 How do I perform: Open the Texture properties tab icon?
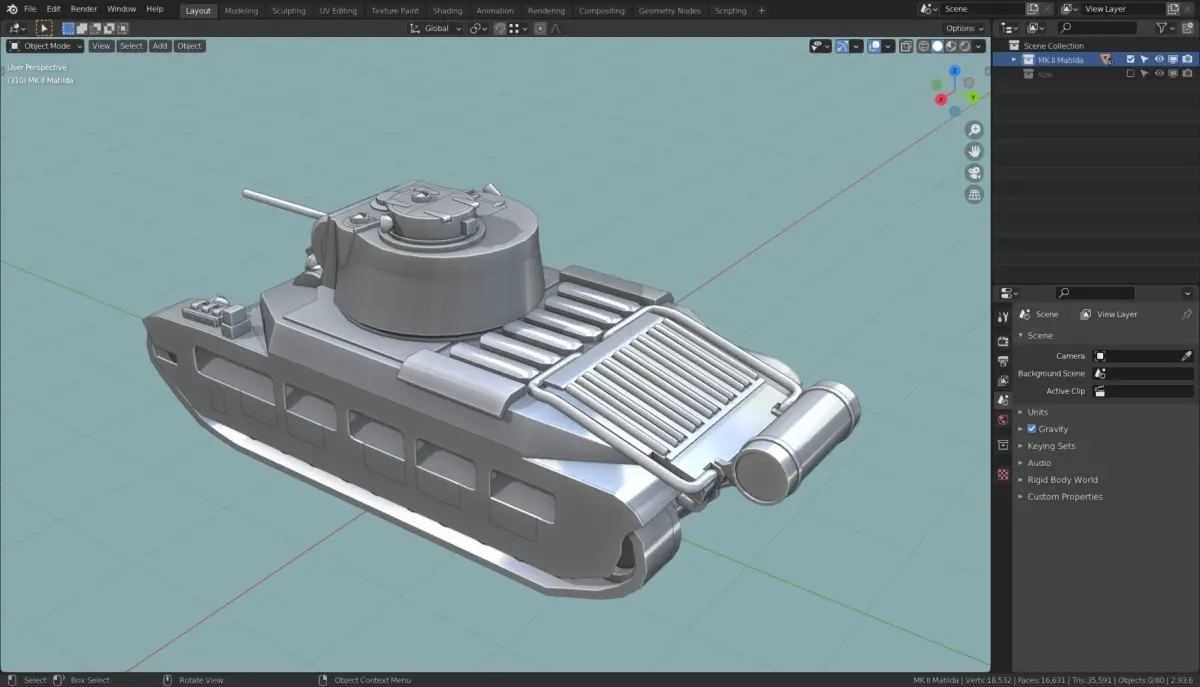(x=1003, y=474)
